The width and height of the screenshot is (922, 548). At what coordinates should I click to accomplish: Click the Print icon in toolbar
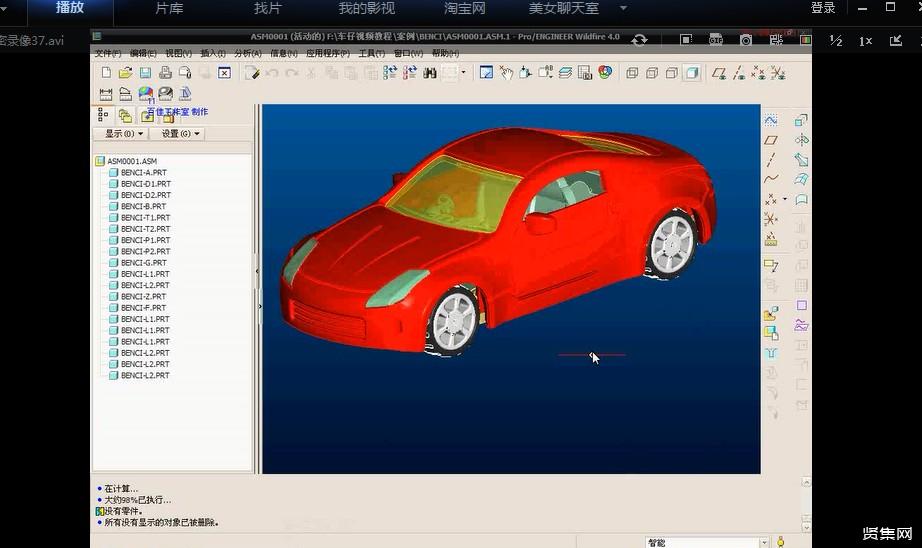(165, 73)
